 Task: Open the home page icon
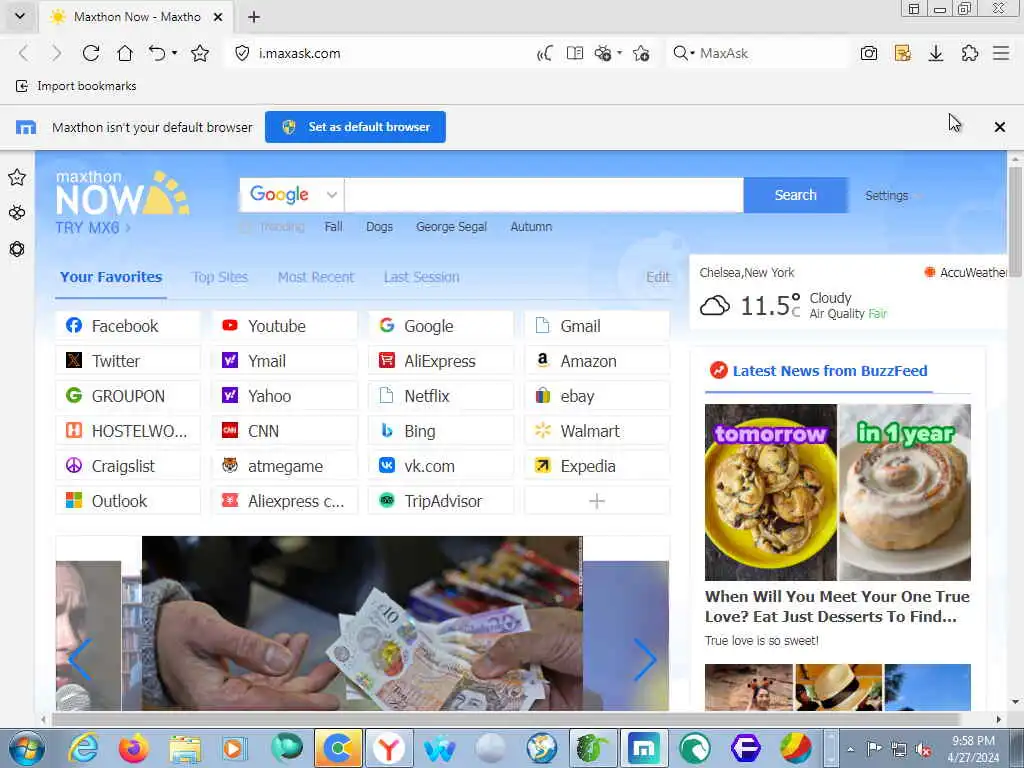[x=124, y=53]
